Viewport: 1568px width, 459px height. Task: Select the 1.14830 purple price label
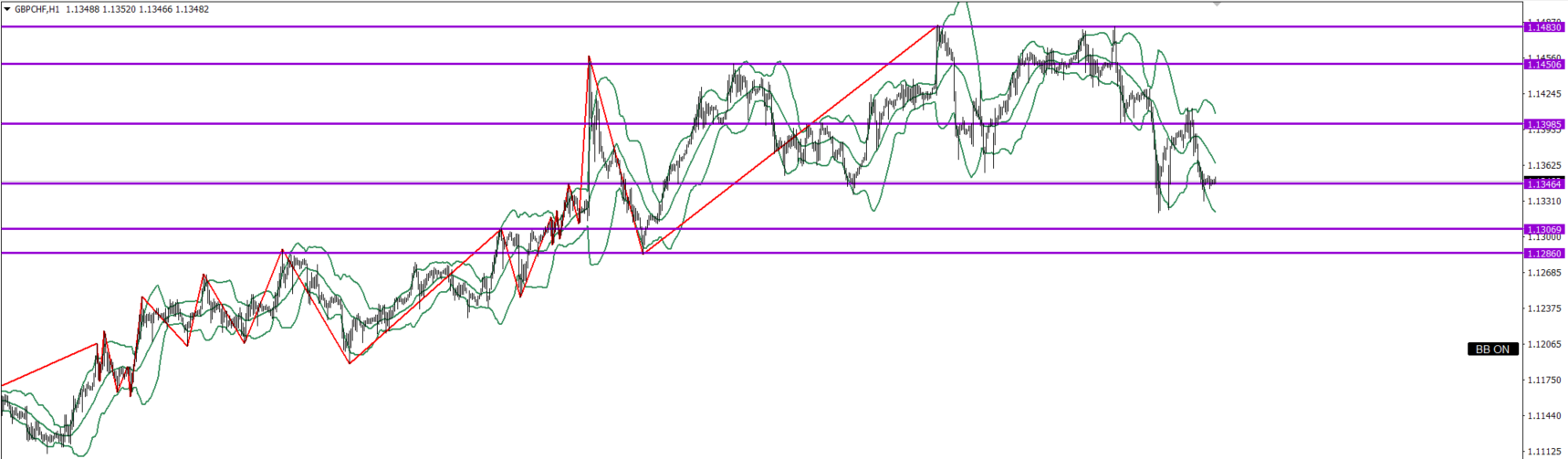click(x=1544, y=27)
